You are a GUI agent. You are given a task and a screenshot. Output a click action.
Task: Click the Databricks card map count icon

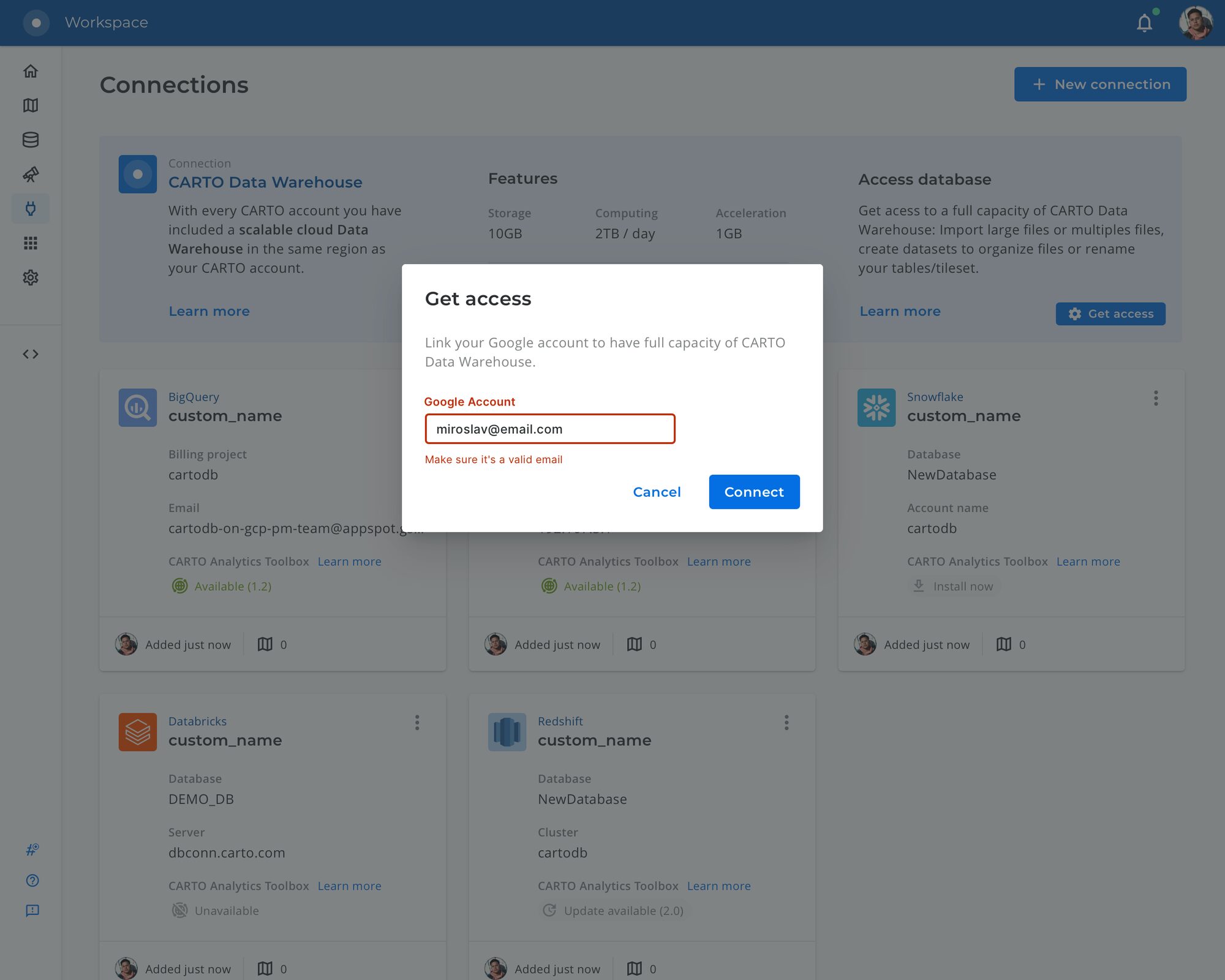click(265, 969)
